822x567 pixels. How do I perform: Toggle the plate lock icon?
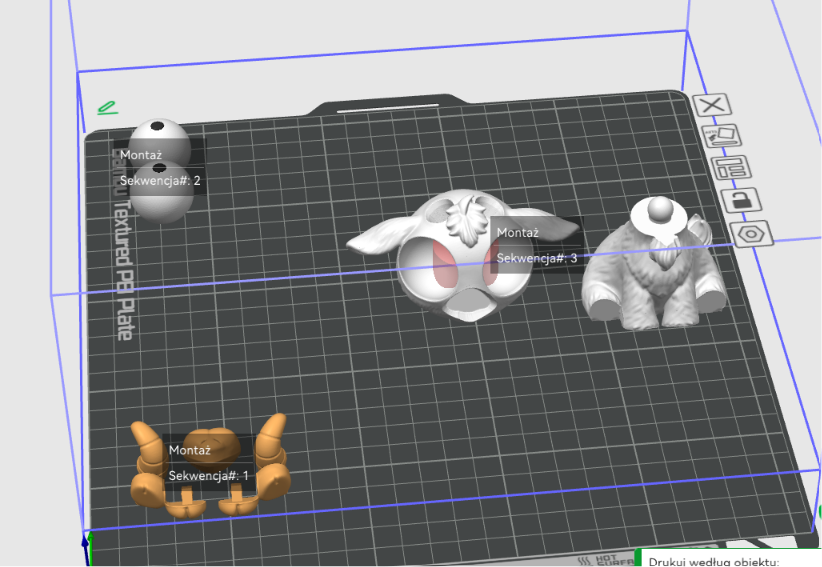[x=741, y=200]
